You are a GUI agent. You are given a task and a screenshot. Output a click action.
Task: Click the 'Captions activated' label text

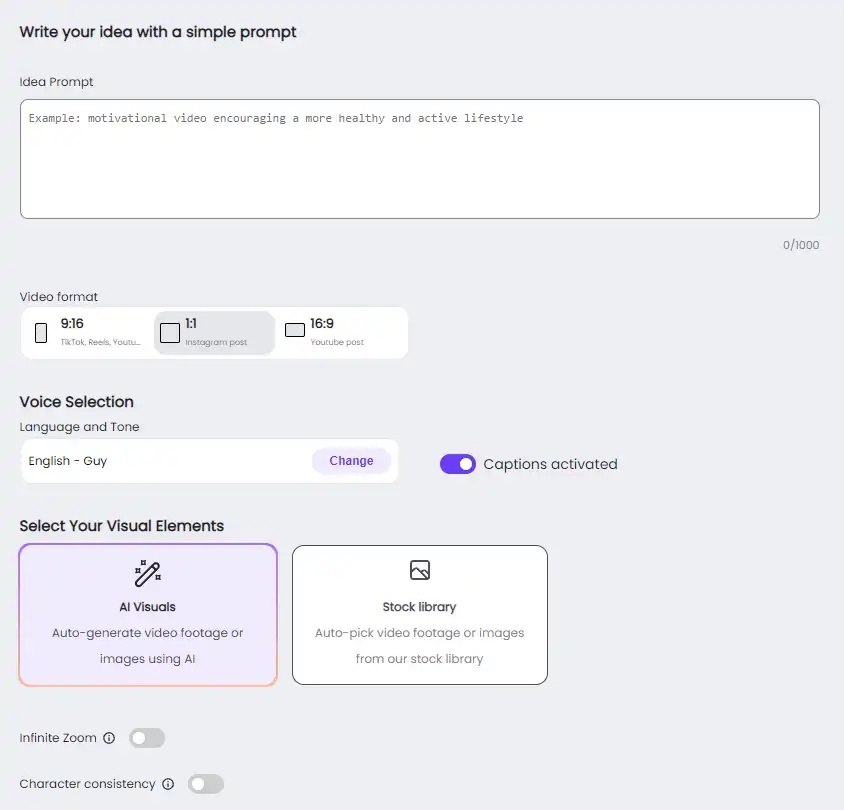tap(550, 464)
